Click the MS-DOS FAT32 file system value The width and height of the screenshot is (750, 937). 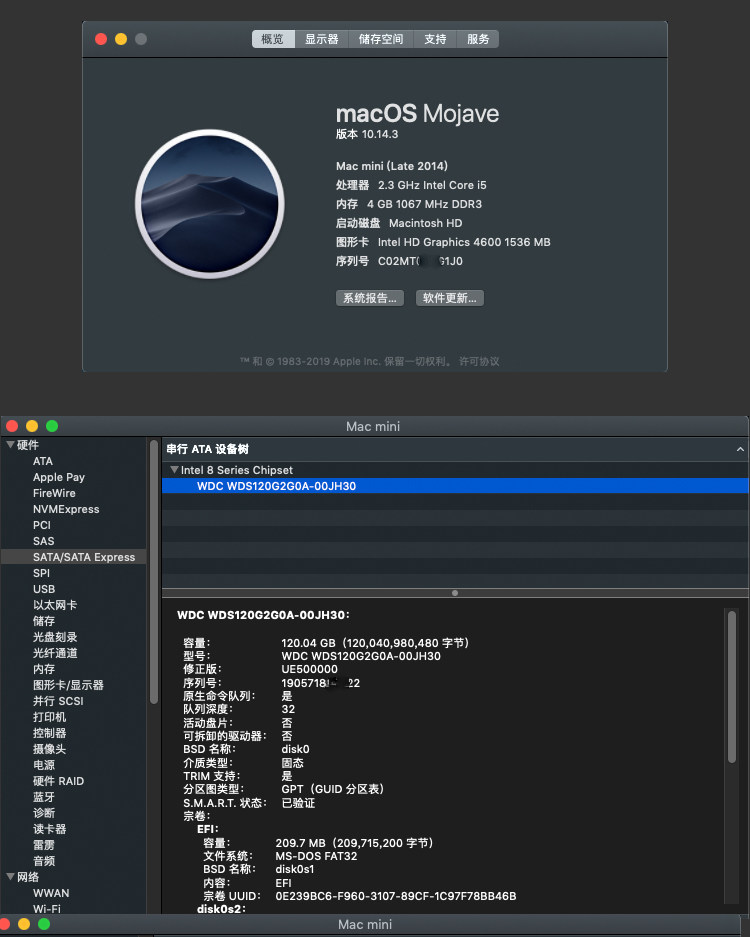[316, 856]
